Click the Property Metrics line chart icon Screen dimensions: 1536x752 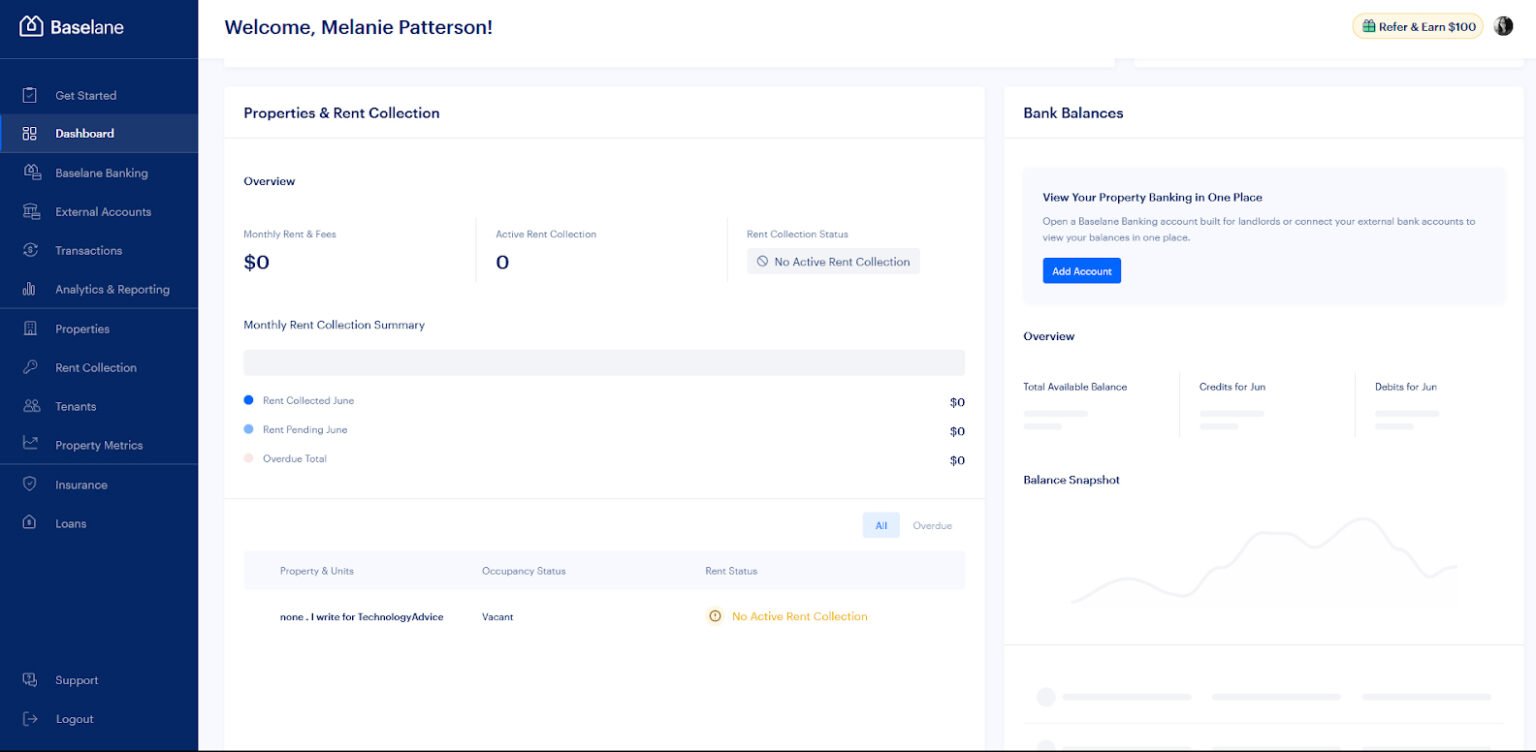tap(31, 444)
